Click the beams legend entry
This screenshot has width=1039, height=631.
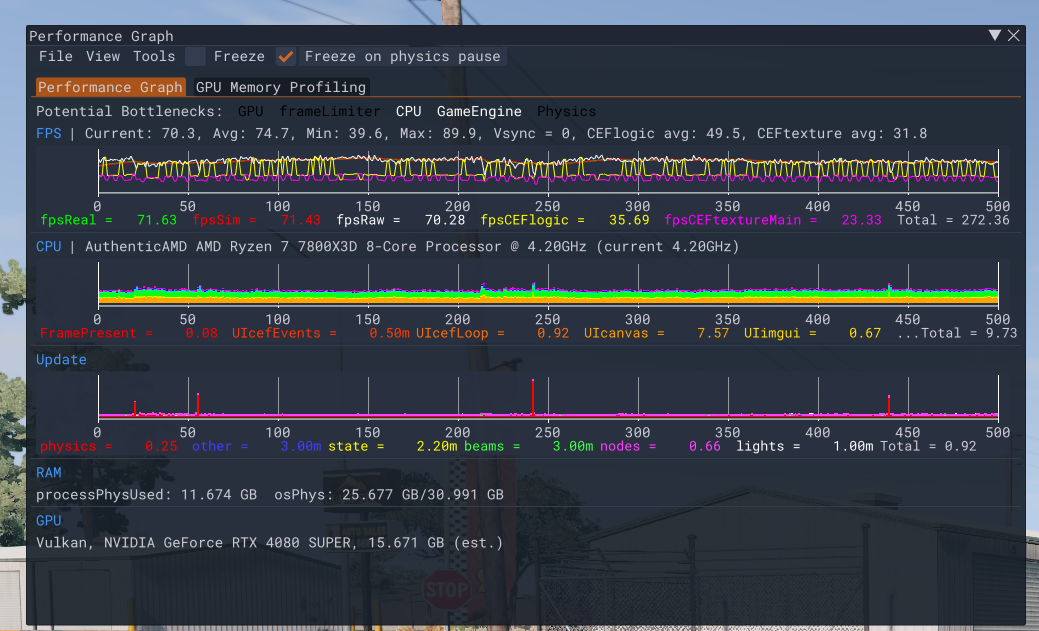(x=528, y=446)
